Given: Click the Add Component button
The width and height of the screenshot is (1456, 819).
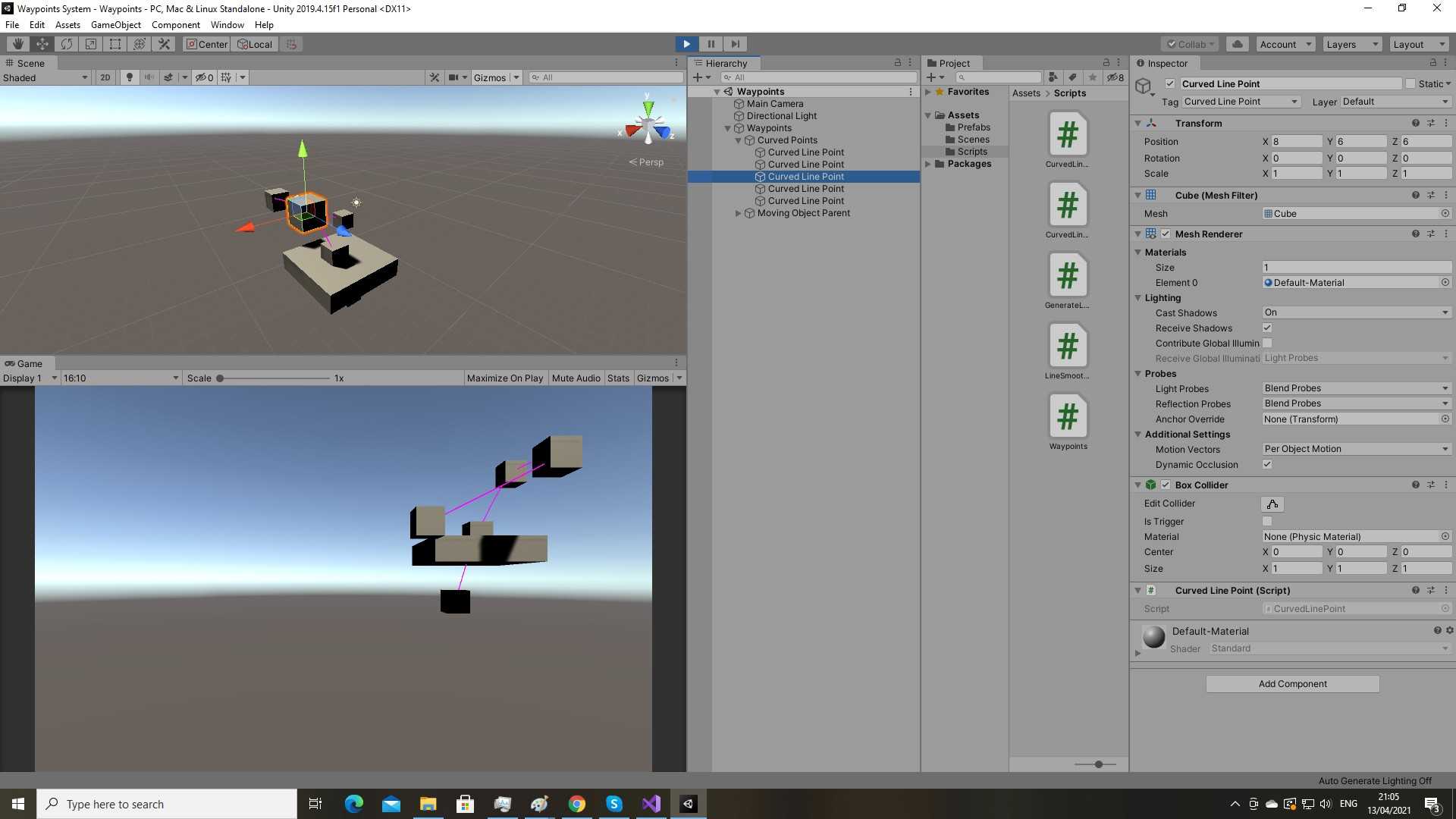Looking at the screenshot, I should pos(1292,683).
